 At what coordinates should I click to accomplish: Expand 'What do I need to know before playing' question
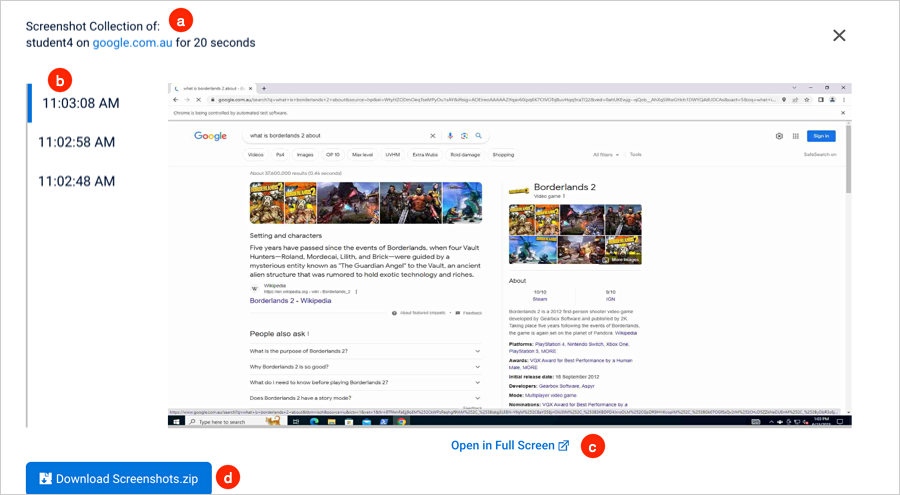365,382
